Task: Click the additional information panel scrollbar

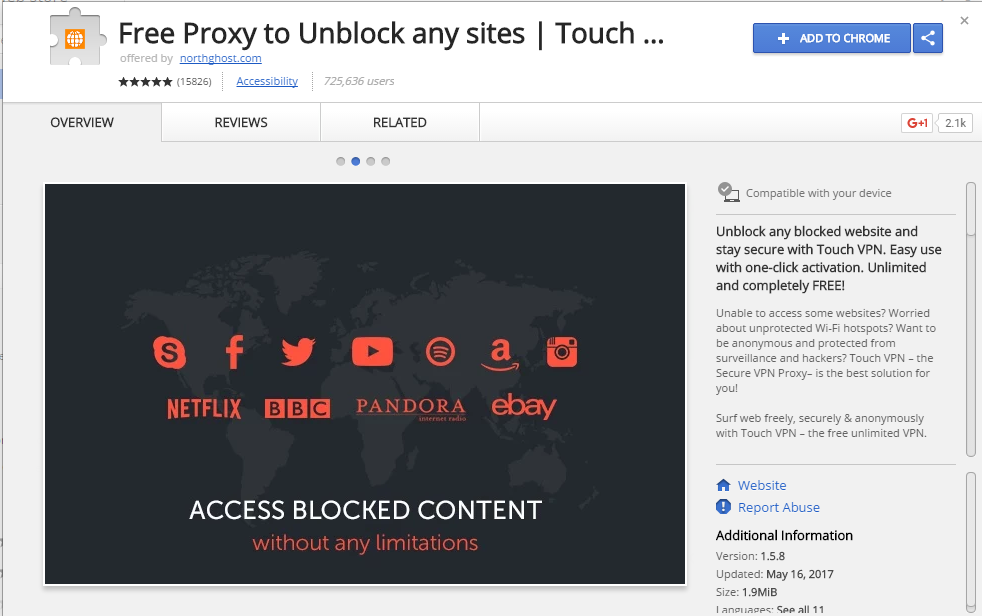Action: (971, 542)
